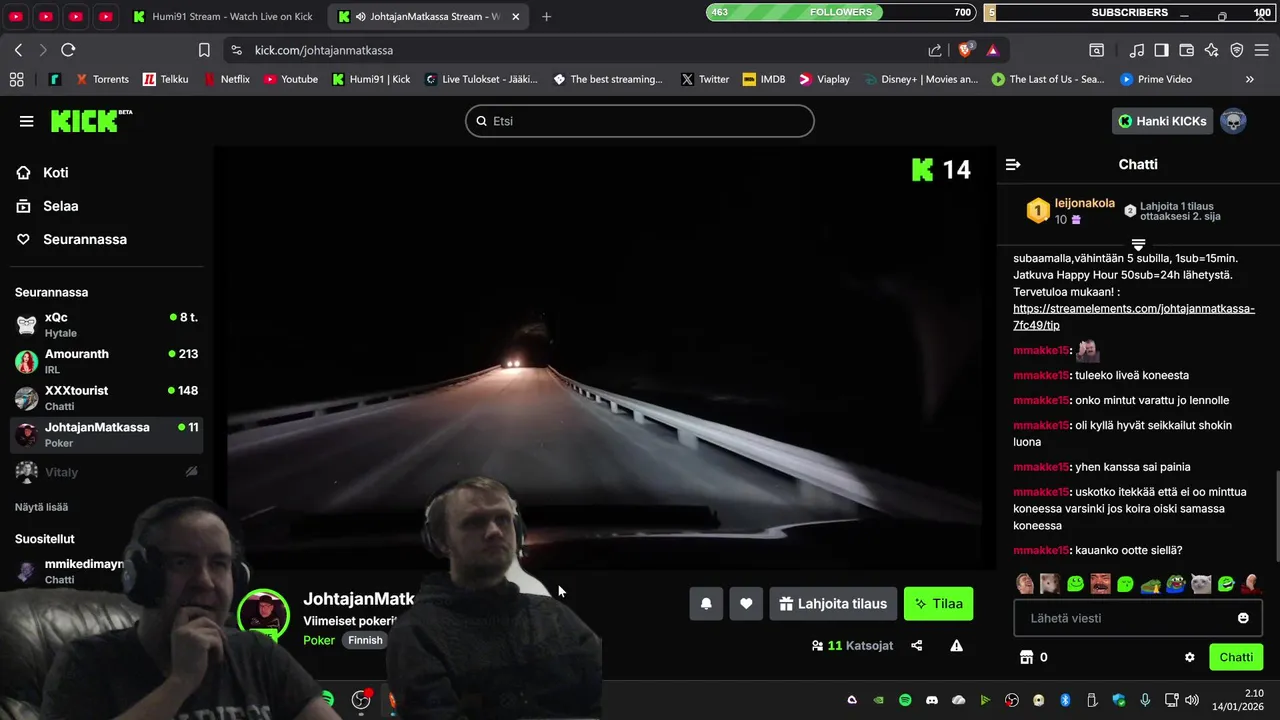Screen dimensions: 1280x720
Task: Click the Finnish language tag
Action: pos(365,640)
